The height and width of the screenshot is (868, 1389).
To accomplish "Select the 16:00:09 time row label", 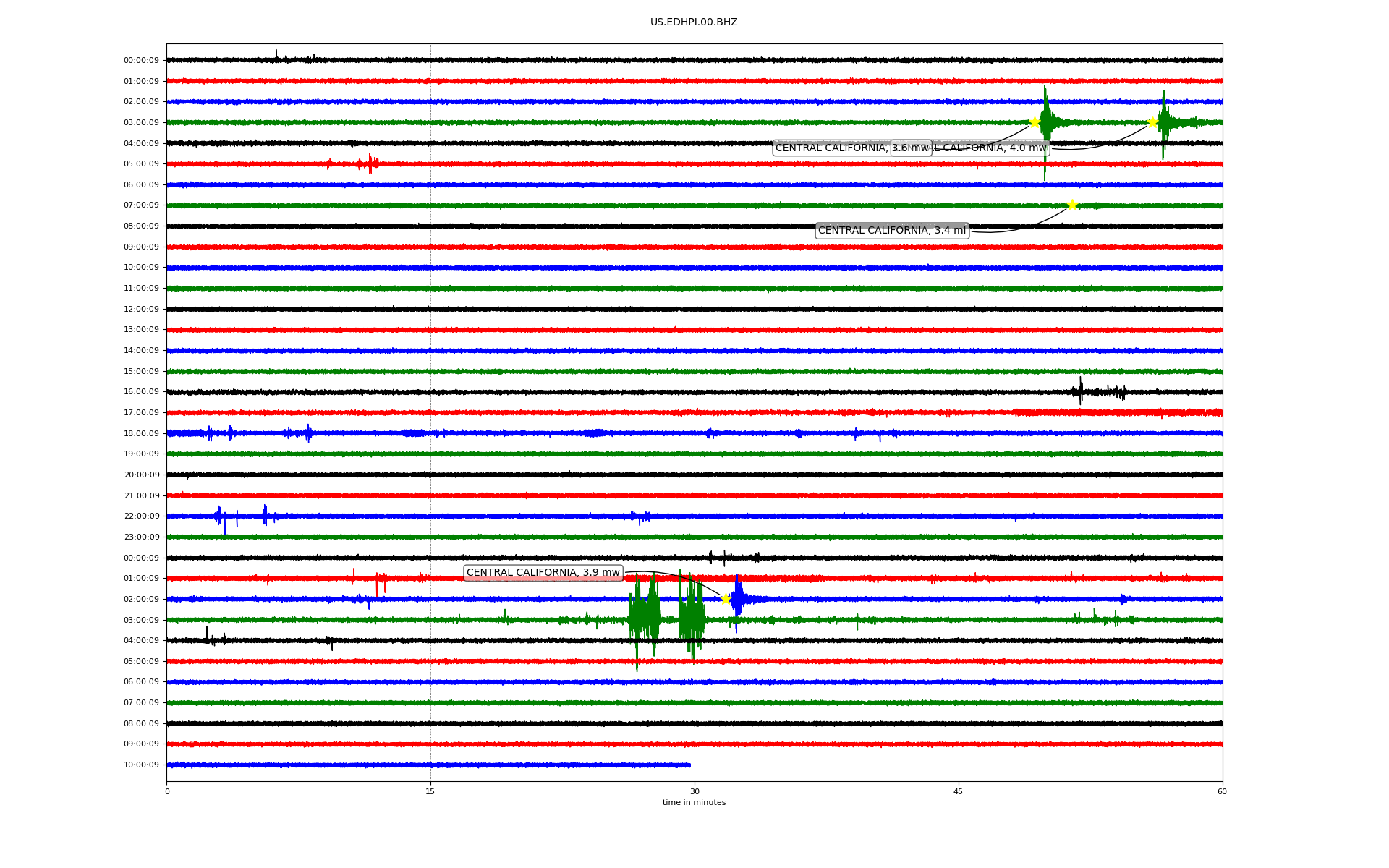I will tap(141, 392).
